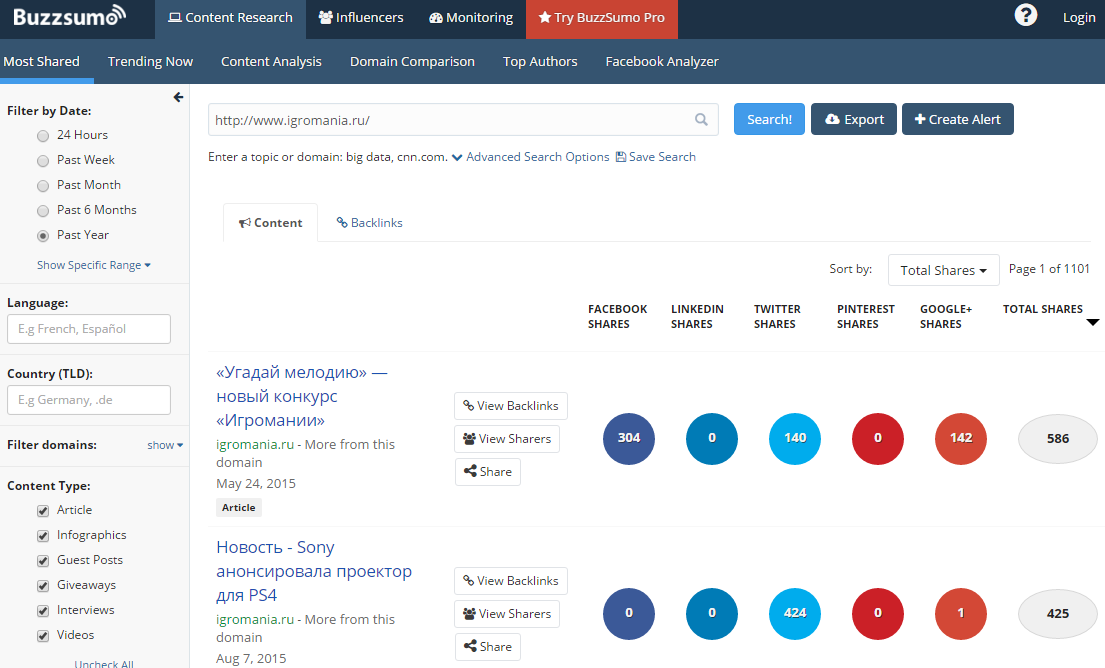Click Save Search link

pos(655,156)
